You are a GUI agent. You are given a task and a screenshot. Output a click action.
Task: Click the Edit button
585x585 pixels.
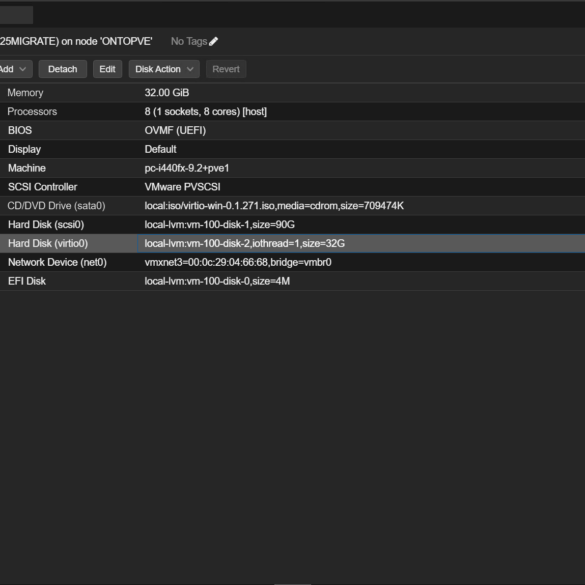[107, 69]
